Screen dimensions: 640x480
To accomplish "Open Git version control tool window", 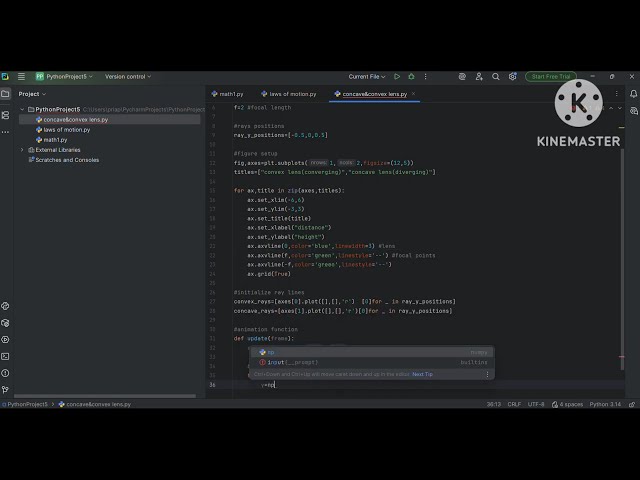I will [5, 390].
